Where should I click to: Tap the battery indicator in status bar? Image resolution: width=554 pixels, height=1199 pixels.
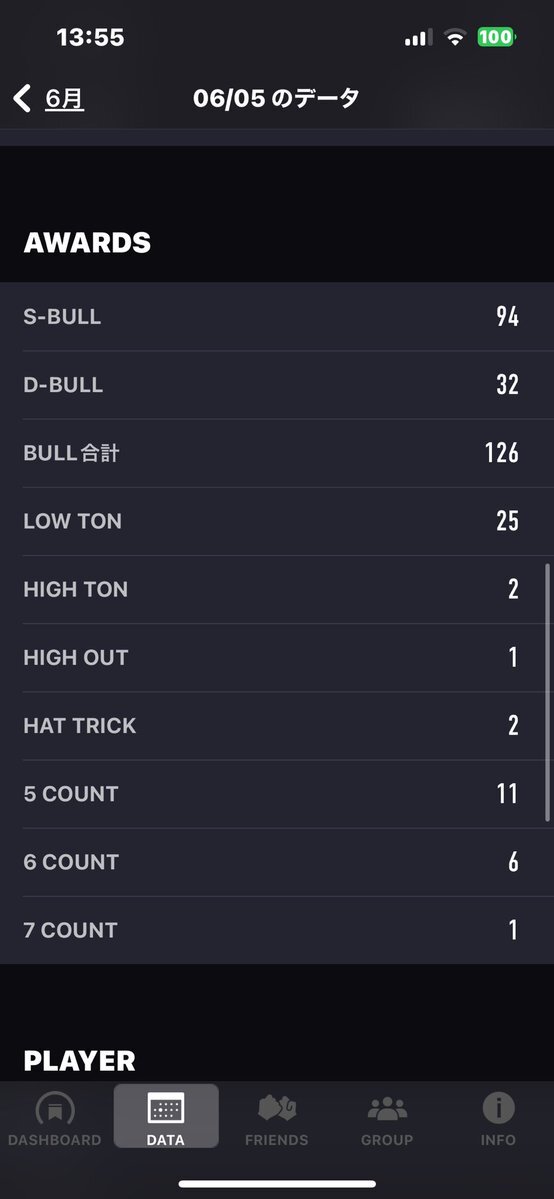(497, 37)
